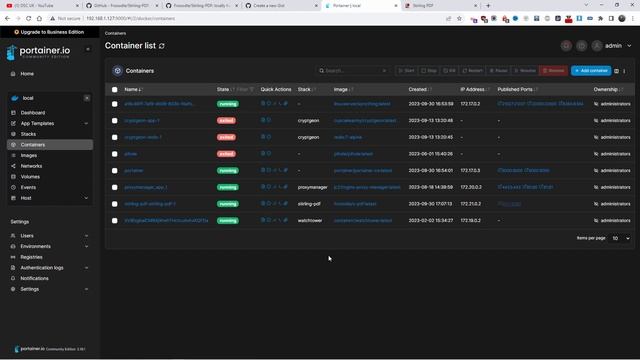Open Images via its sidebar icon
The height and width of the screenshot is (360, 640).
tap(13, 156)
